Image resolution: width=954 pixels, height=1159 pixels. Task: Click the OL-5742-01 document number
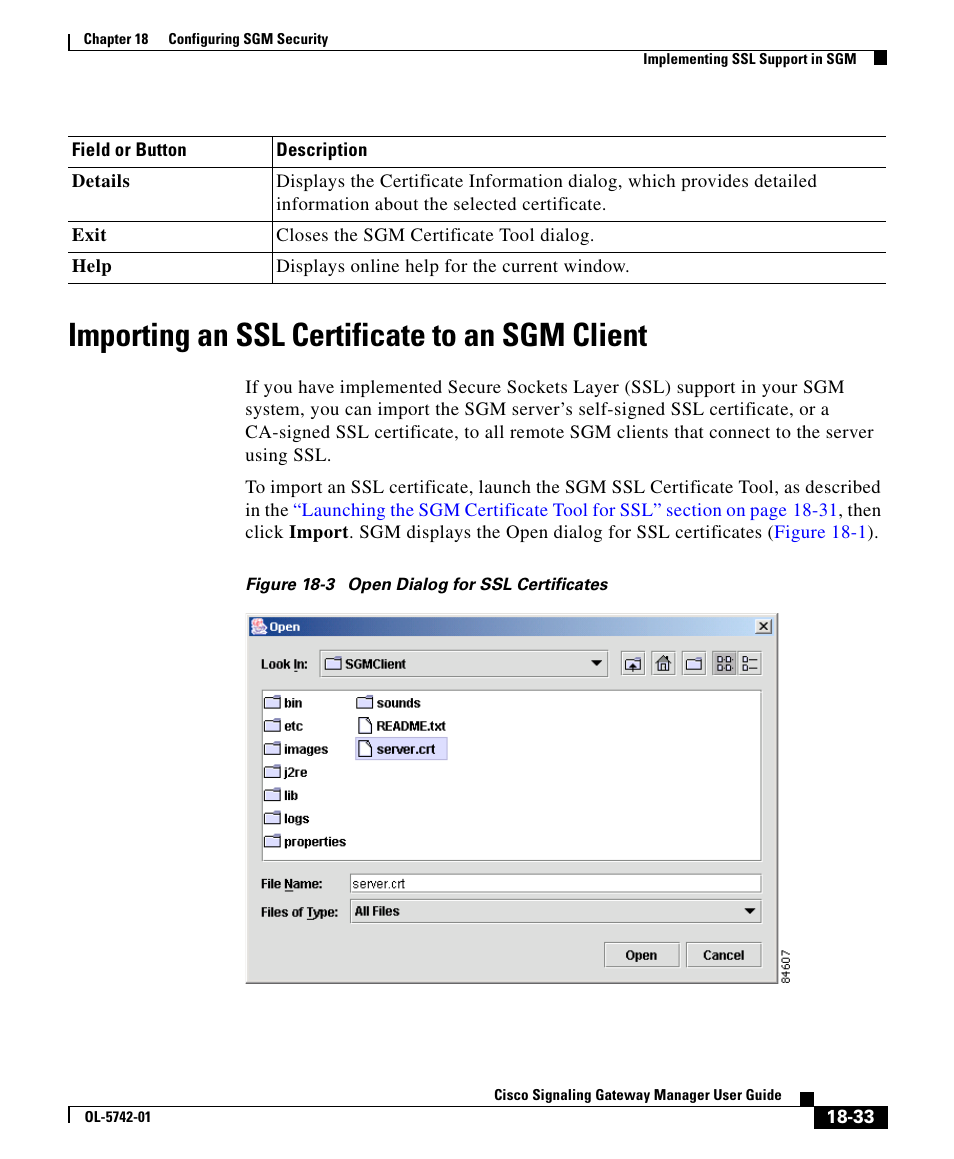point(117,1117)
